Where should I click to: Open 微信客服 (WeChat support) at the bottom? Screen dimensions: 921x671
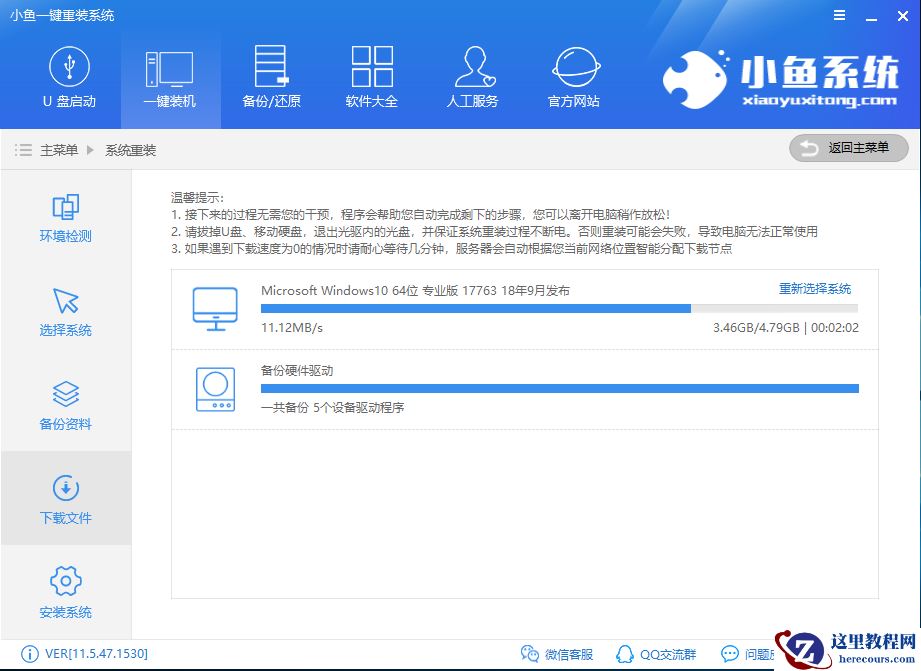point(558,653)
